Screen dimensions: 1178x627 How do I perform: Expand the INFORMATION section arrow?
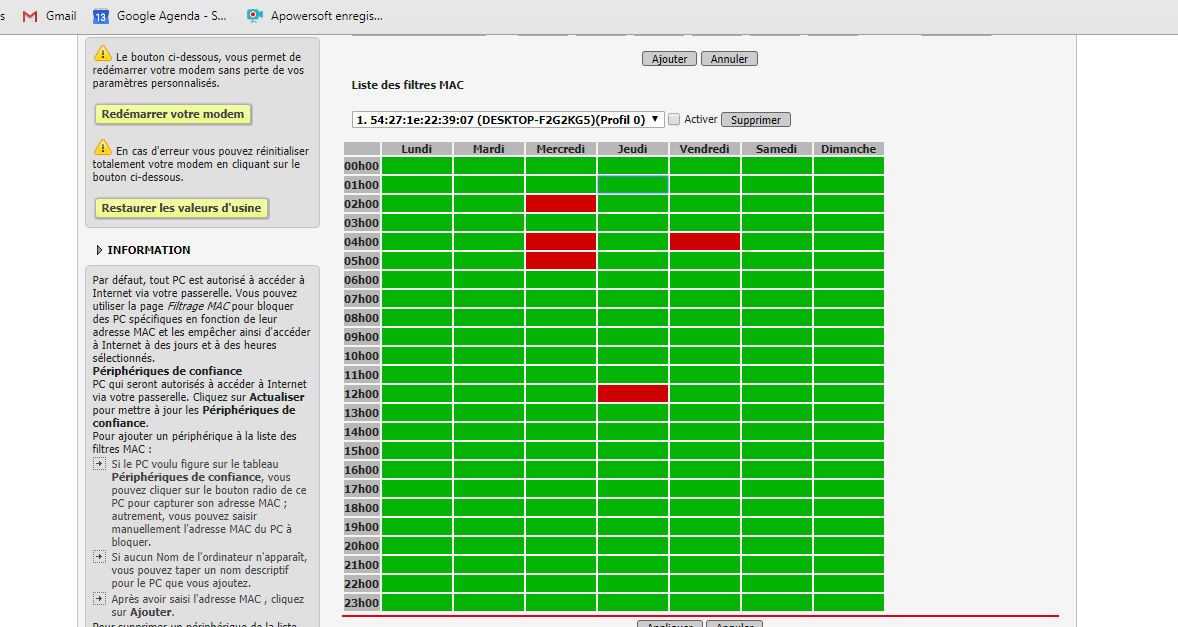point(99,250)
